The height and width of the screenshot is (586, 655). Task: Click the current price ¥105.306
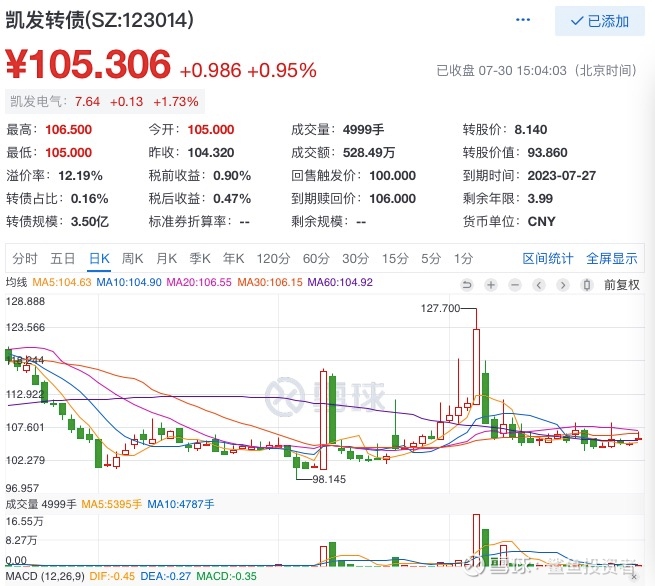click(x=88, y=64)
